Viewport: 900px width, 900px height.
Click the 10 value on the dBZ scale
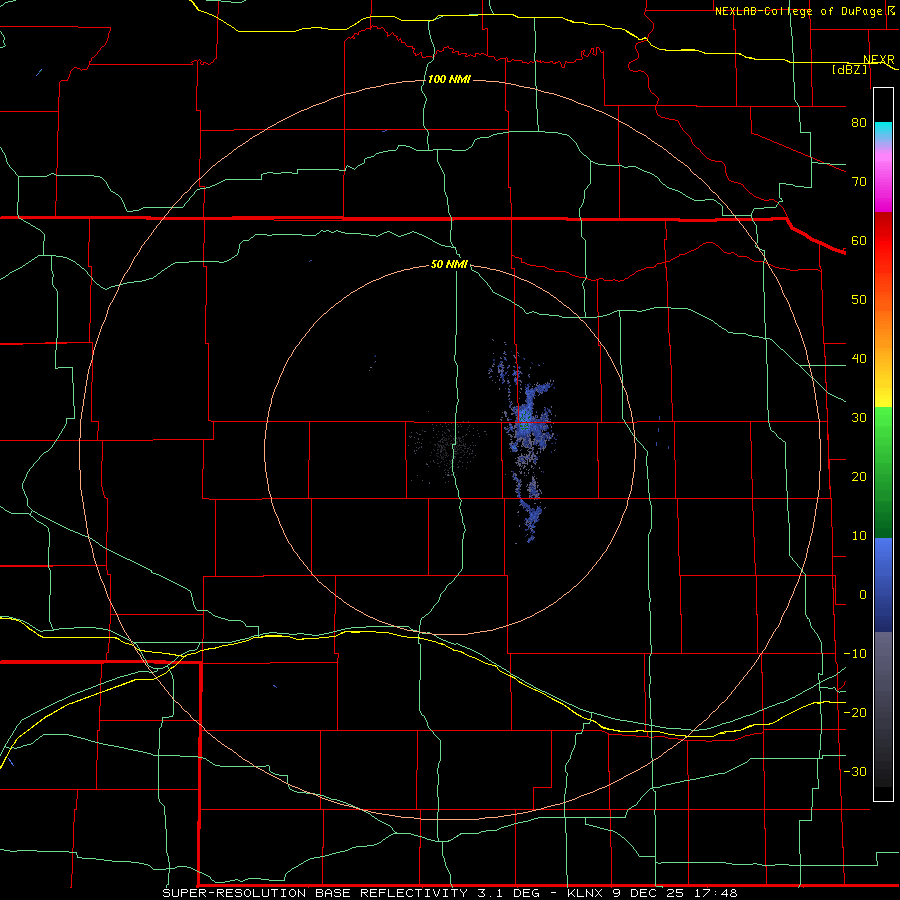859,536
